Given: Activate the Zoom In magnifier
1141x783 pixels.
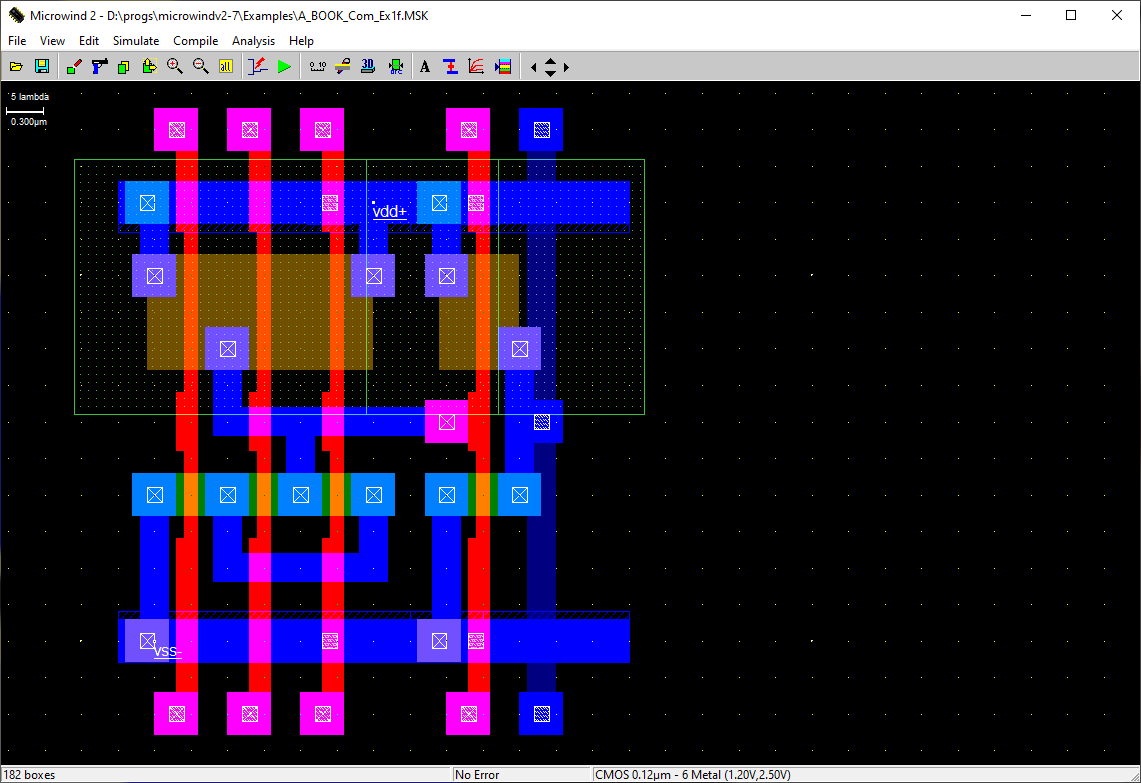Looking at the screenshot, I should (175, 67).
